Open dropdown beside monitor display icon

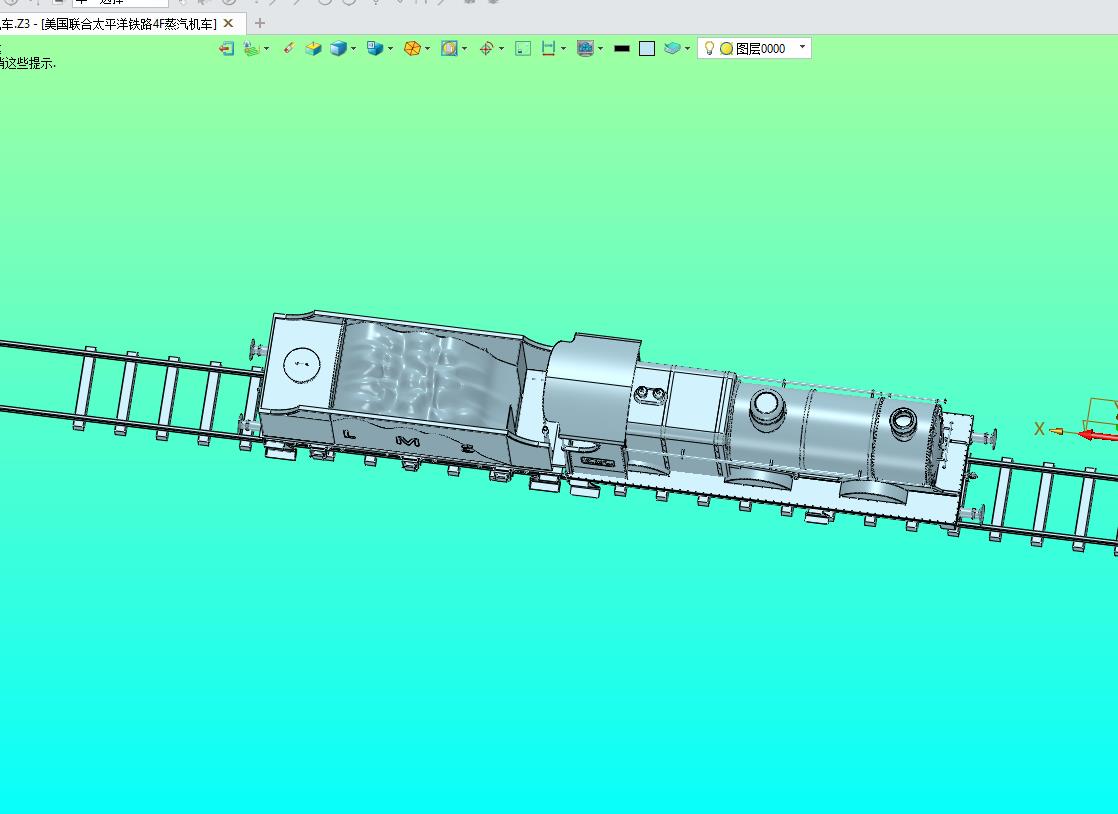[600, 48]
